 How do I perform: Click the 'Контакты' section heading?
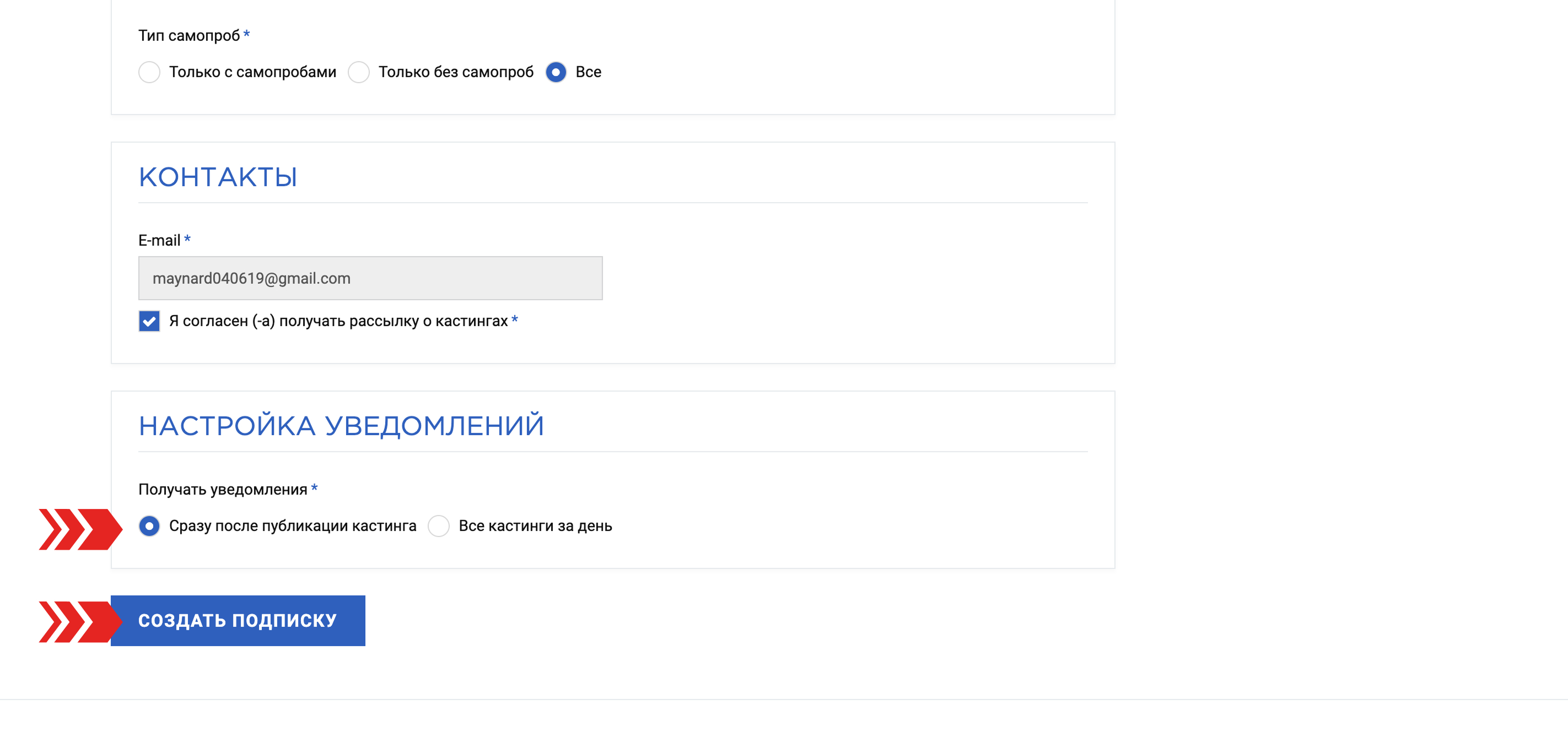218,177
